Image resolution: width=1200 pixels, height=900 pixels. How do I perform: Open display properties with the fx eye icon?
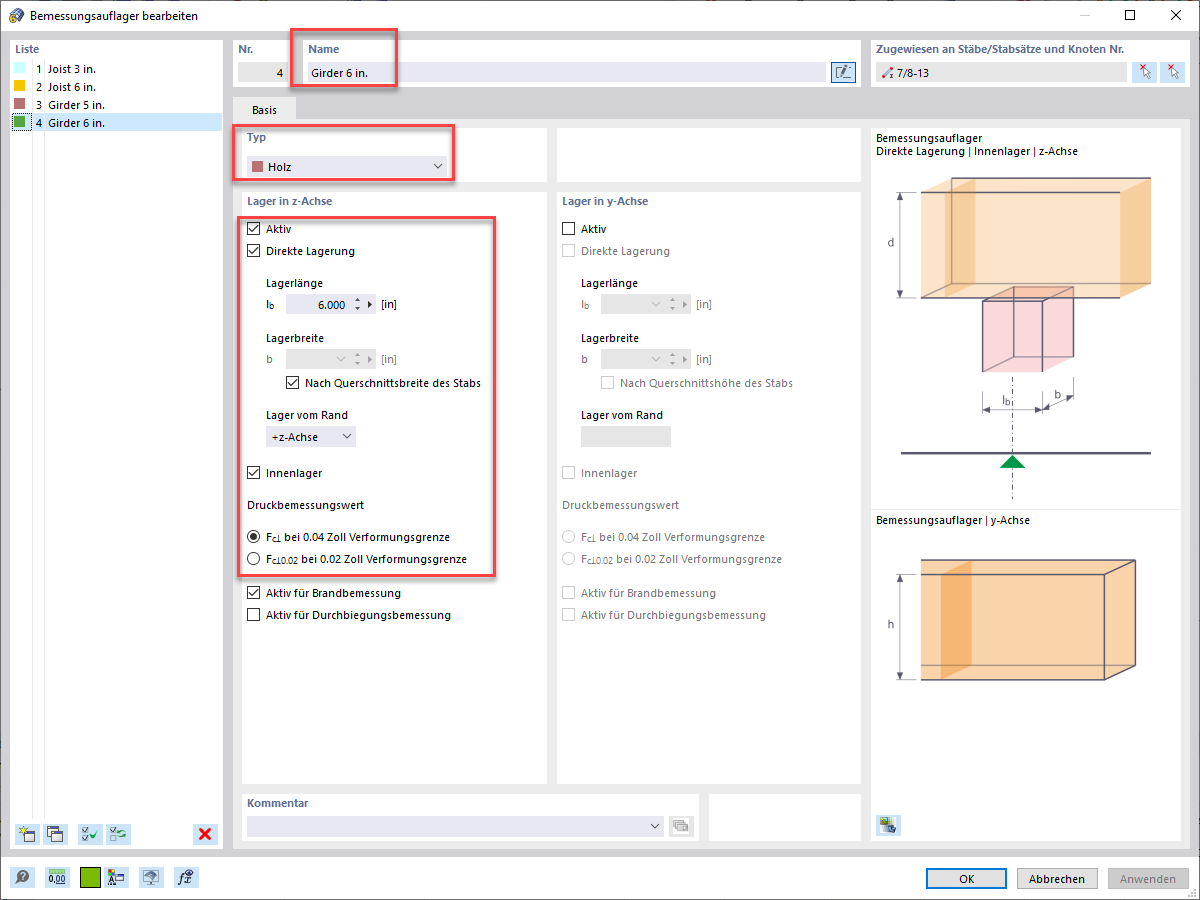(185, 877)
